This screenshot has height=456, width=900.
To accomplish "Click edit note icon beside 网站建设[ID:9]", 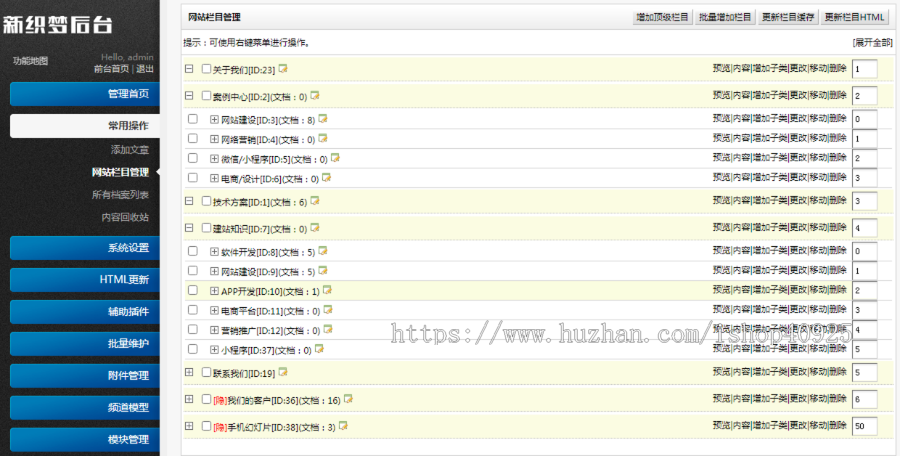I will click(323, 270).
